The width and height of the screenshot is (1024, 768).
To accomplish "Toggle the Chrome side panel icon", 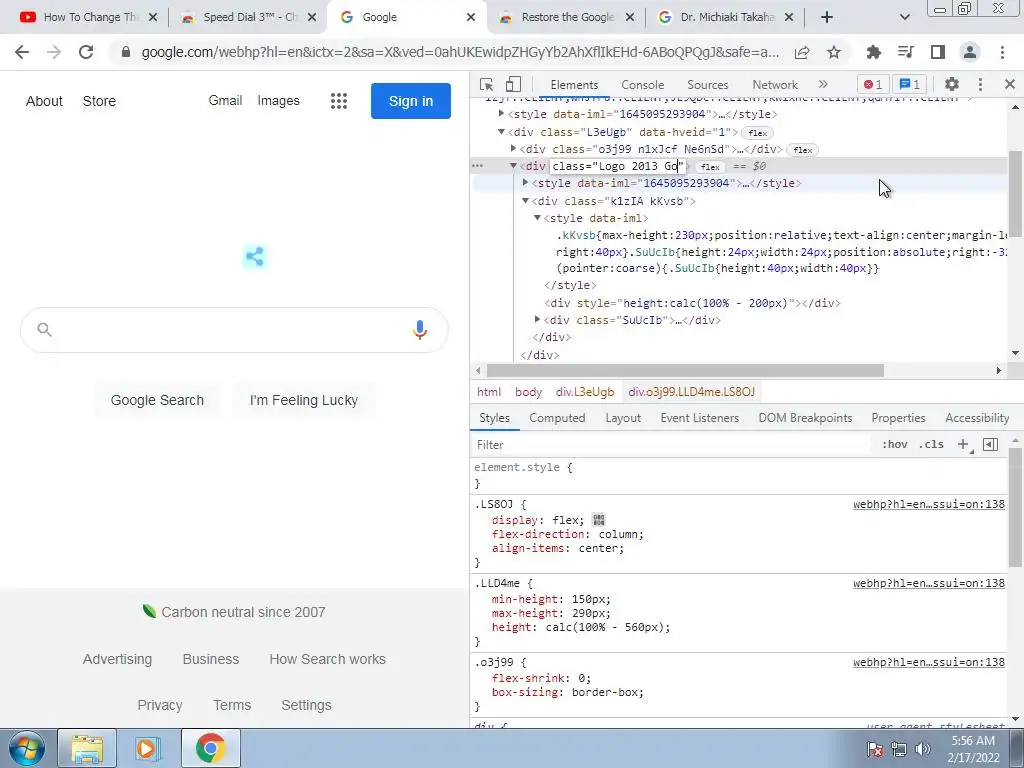I will [938, 52].
